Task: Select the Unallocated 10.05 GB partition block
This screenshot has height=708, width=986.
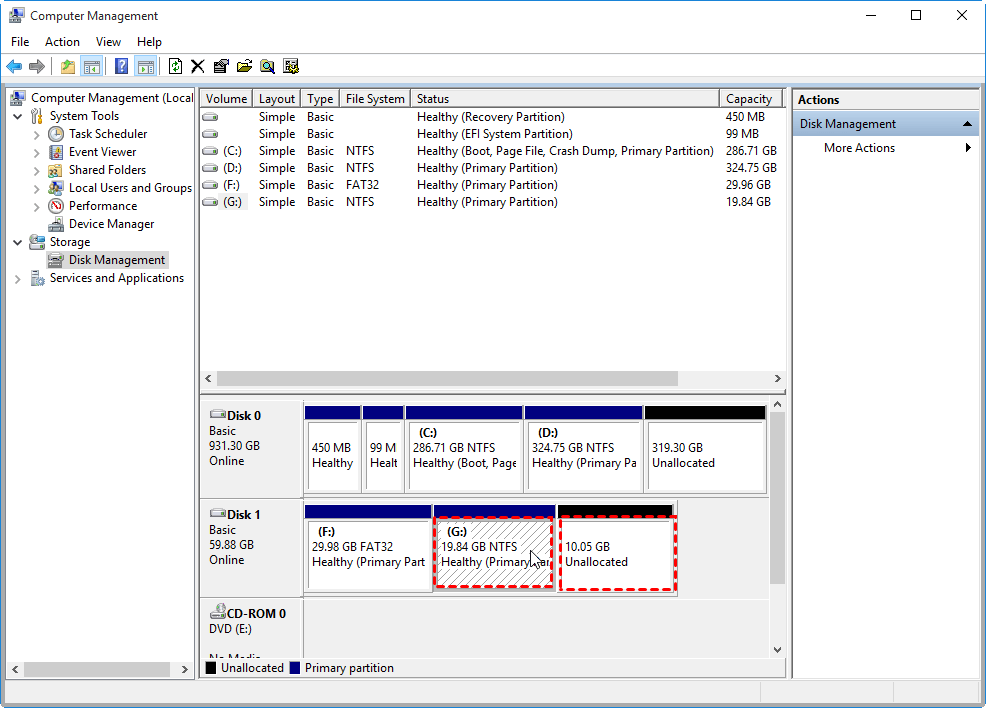Action: (x=617, y=550)
